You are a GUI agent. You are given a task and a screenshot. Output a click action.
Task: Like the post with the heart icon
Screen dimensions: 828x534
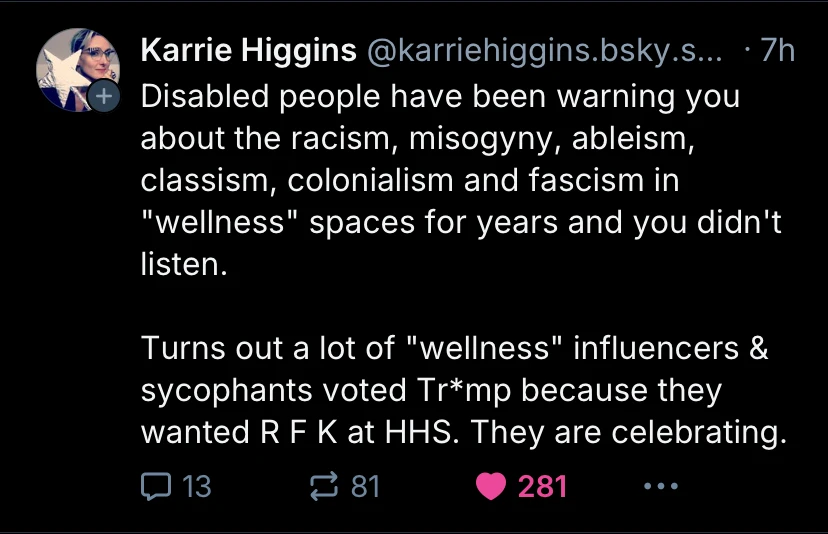tap(491, 486)
